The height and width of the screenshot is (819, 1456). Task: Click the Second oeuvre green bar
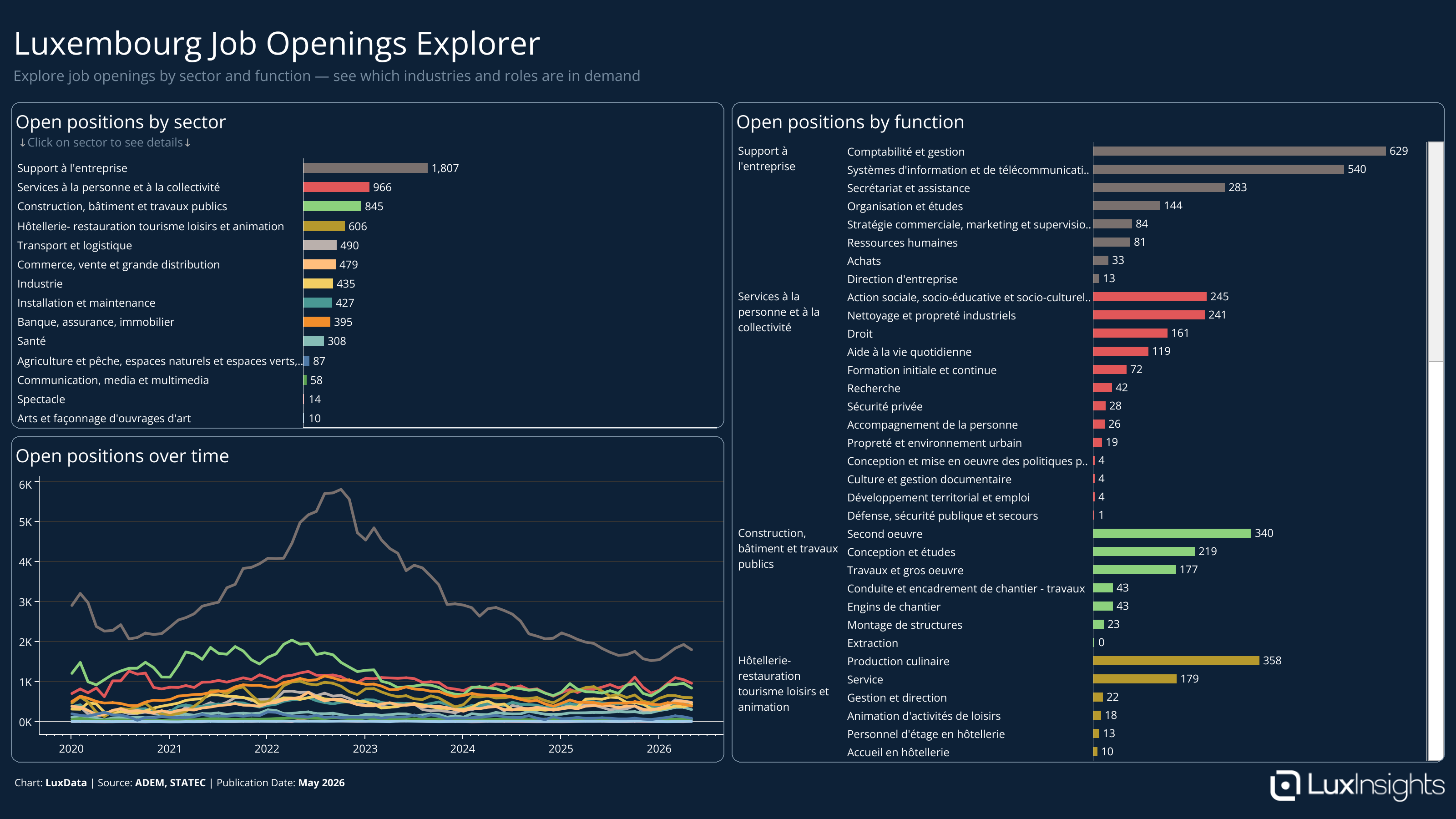pos(1172,534)
